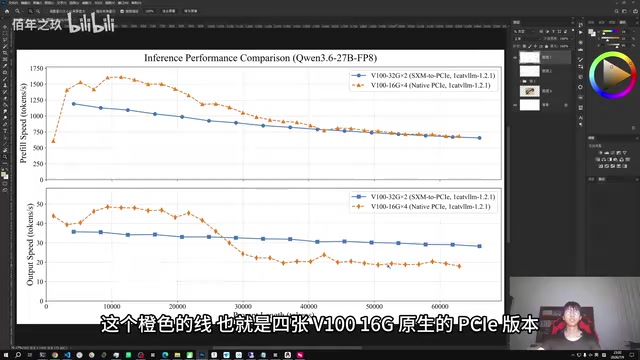Open Microsoft Edge from the taskbar
The image size is (640, 360).
click(x=165, y=355)
